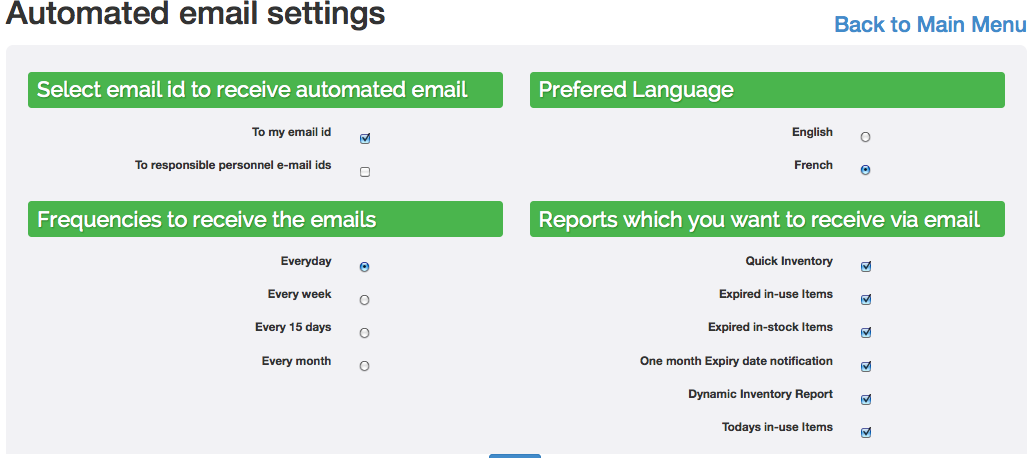Image resolution: width=1031 pixels, height=458 pixels.
Task: Uncheck the 'To my email id' checkbox
Action: 365,139
